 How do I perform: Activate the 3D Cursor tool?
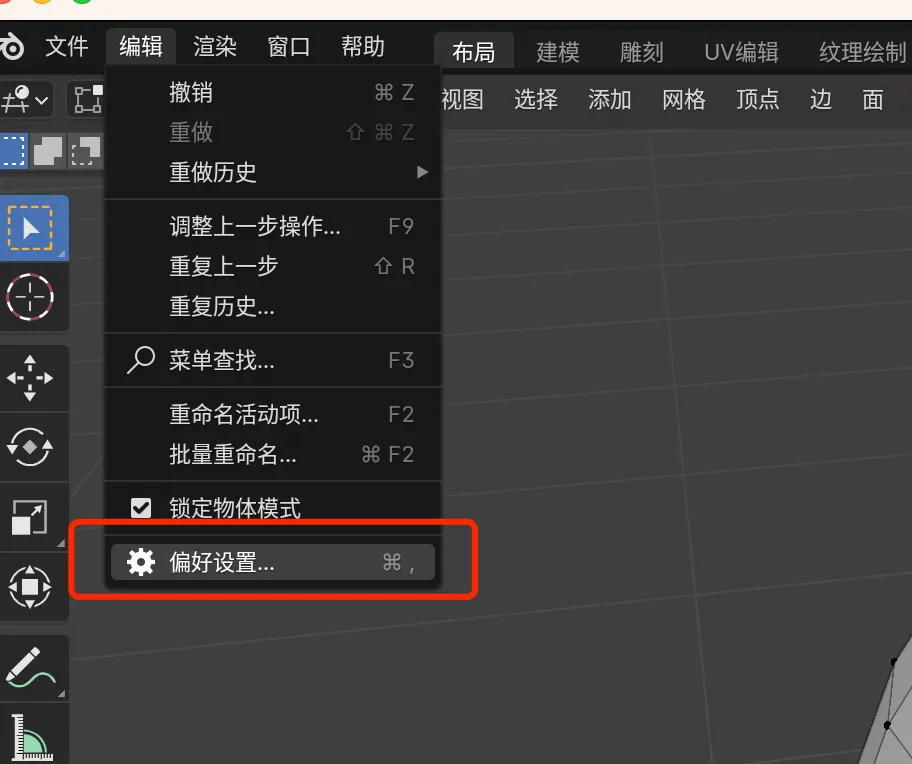[x=31, y=297]
